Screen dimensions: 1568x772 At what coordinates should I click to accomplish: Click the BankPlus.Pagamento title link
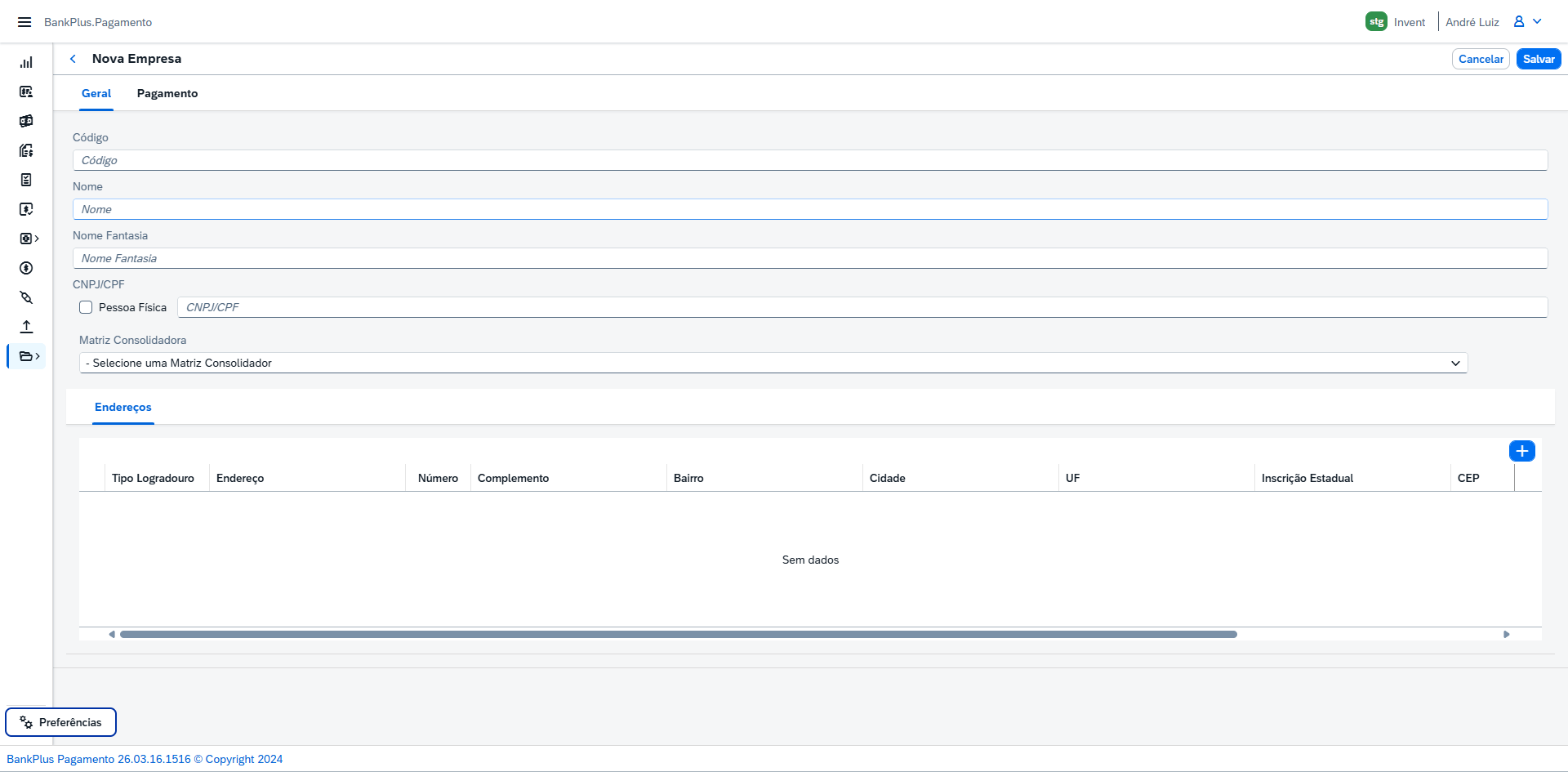pyautogui.click(x=98, y=22)
